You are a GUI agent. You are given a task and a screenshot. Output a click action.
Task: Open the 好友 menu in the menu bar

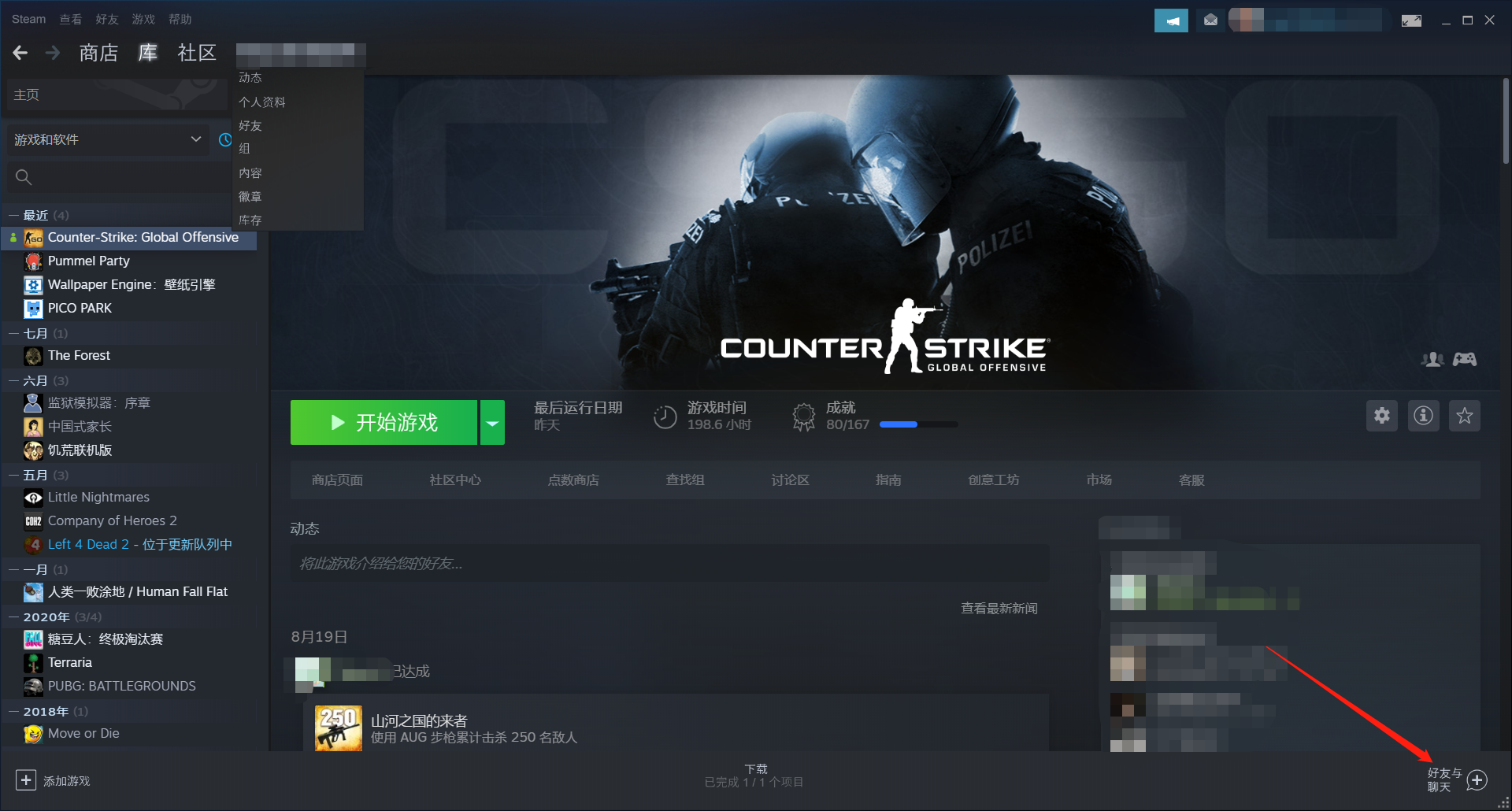tap(107, 19)
